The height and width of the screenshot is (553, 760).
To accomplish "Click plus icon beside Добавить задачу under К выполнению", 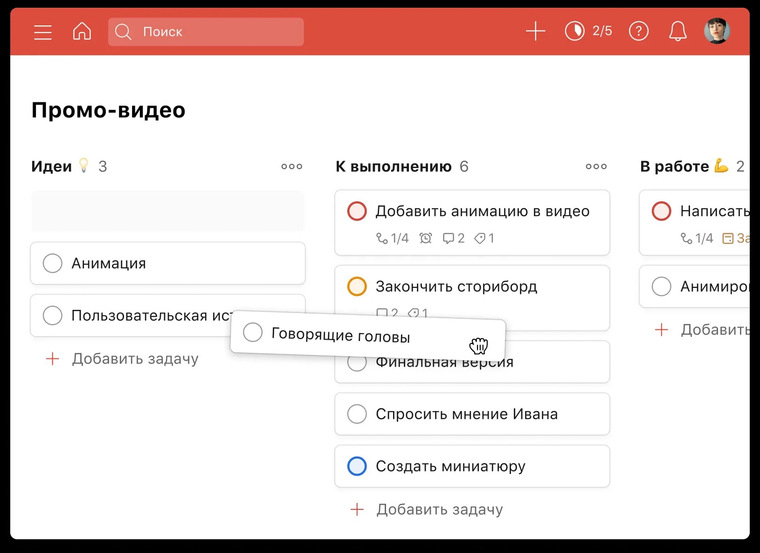I will pos(357,509).
